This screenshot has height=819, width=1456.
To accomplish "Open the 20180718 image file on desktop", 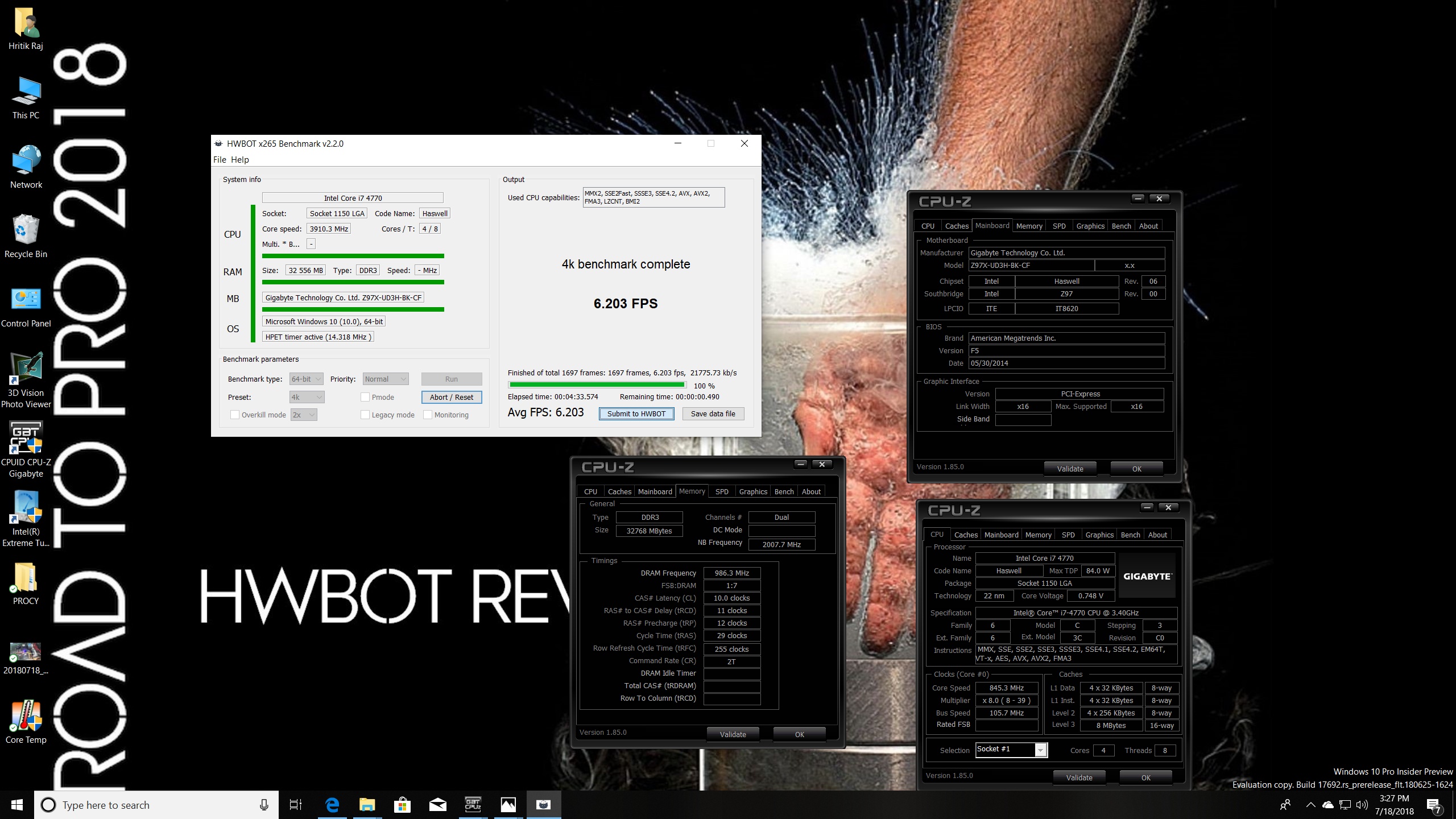I will [26, 658].
